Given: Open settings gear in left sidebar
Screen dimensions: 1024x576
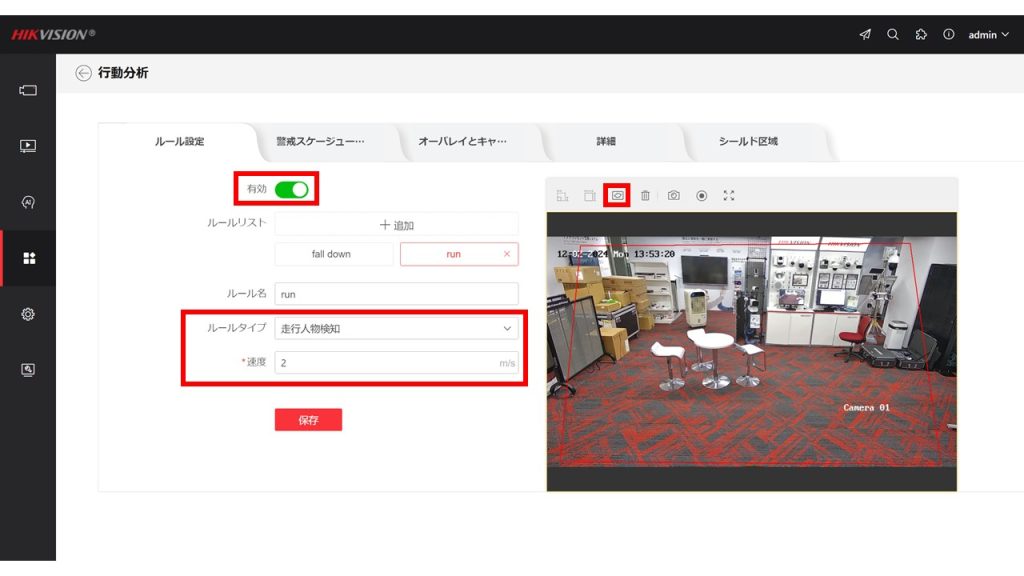Looking at the screenshot, I should click(28, 314).
